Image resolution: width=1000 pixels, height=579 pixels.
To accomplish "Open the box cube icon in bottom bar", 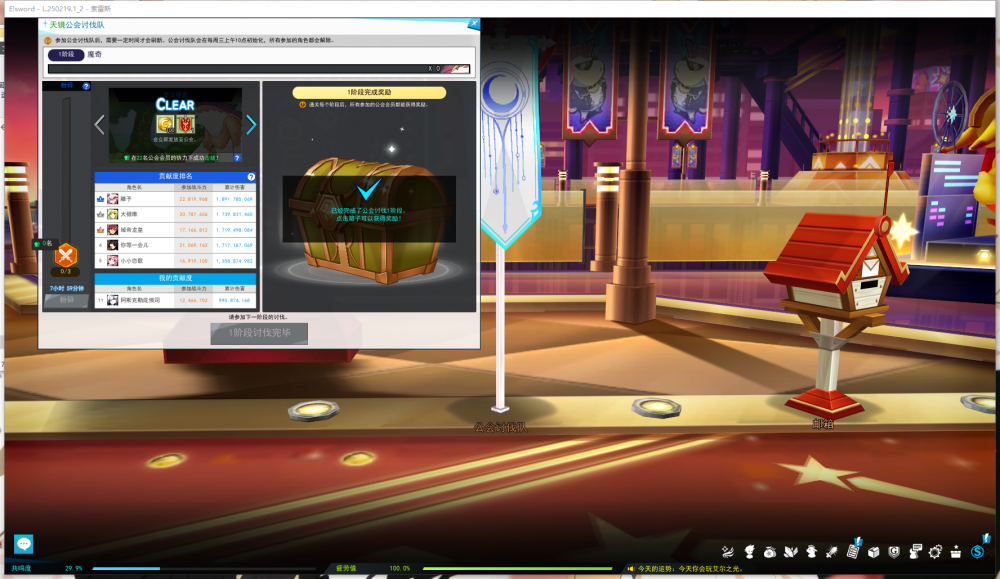I will (x=874, y=552).
